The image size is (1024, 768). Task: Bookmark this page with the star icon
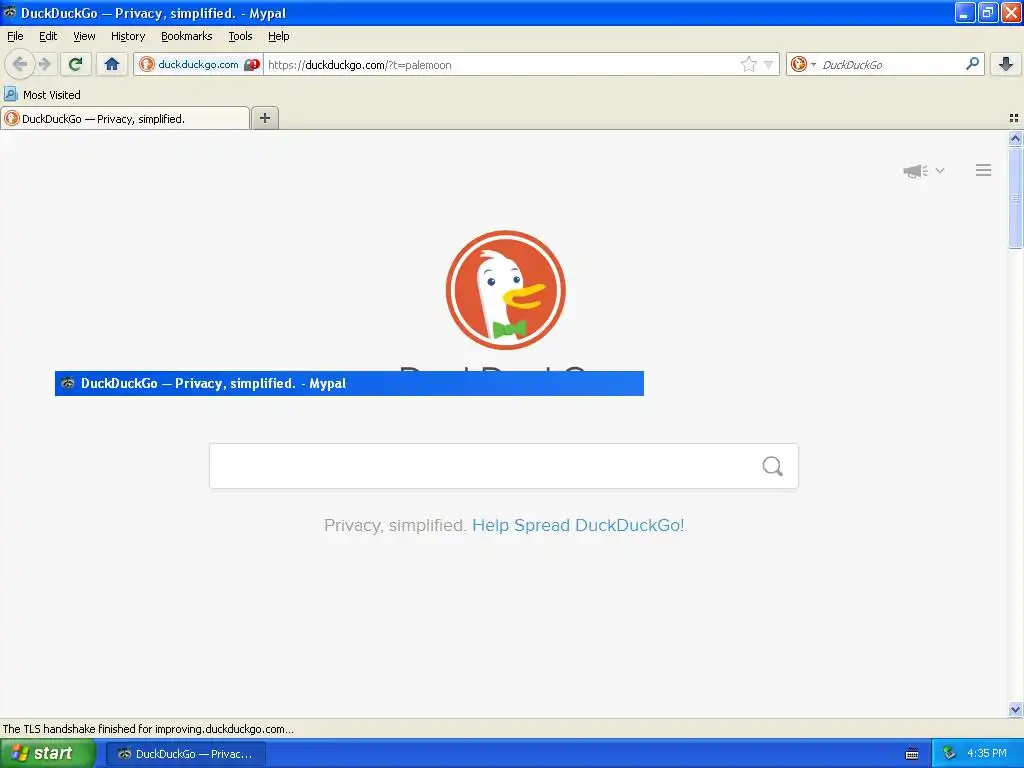tap(748, 64)
